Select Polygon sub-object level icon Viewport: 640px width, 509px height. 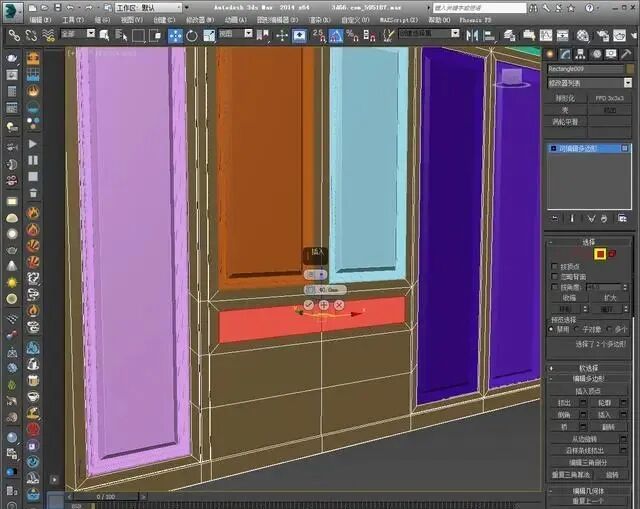point(600,254)
